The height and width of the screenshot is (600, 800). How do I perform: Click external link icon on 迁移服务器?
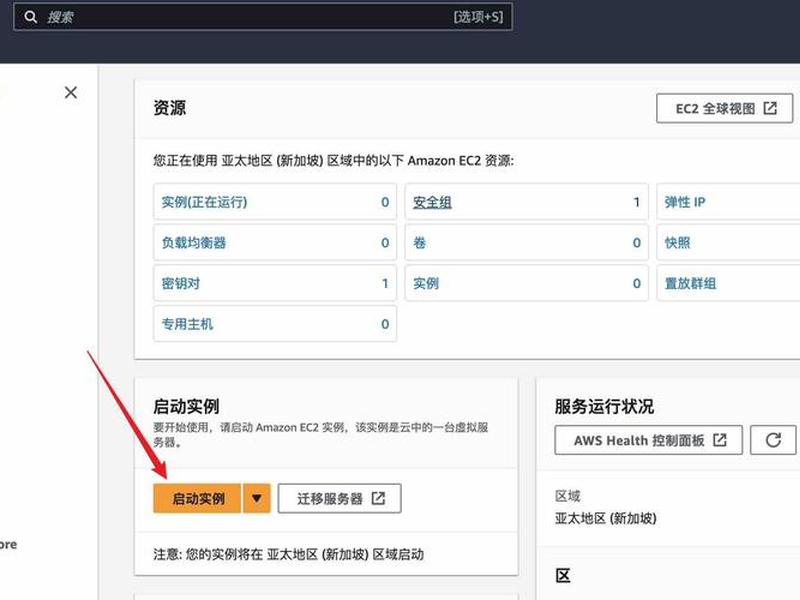tap(378, 498)
